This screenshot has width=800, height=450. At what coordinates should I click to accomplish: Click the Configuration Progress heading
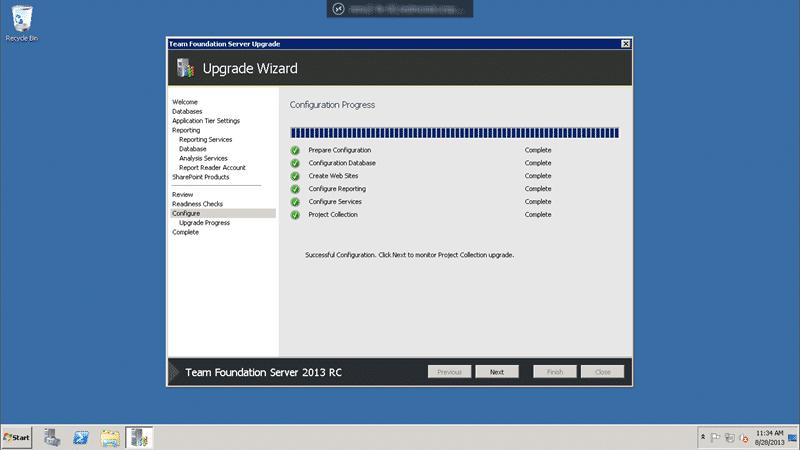click(x=332, y=105)
